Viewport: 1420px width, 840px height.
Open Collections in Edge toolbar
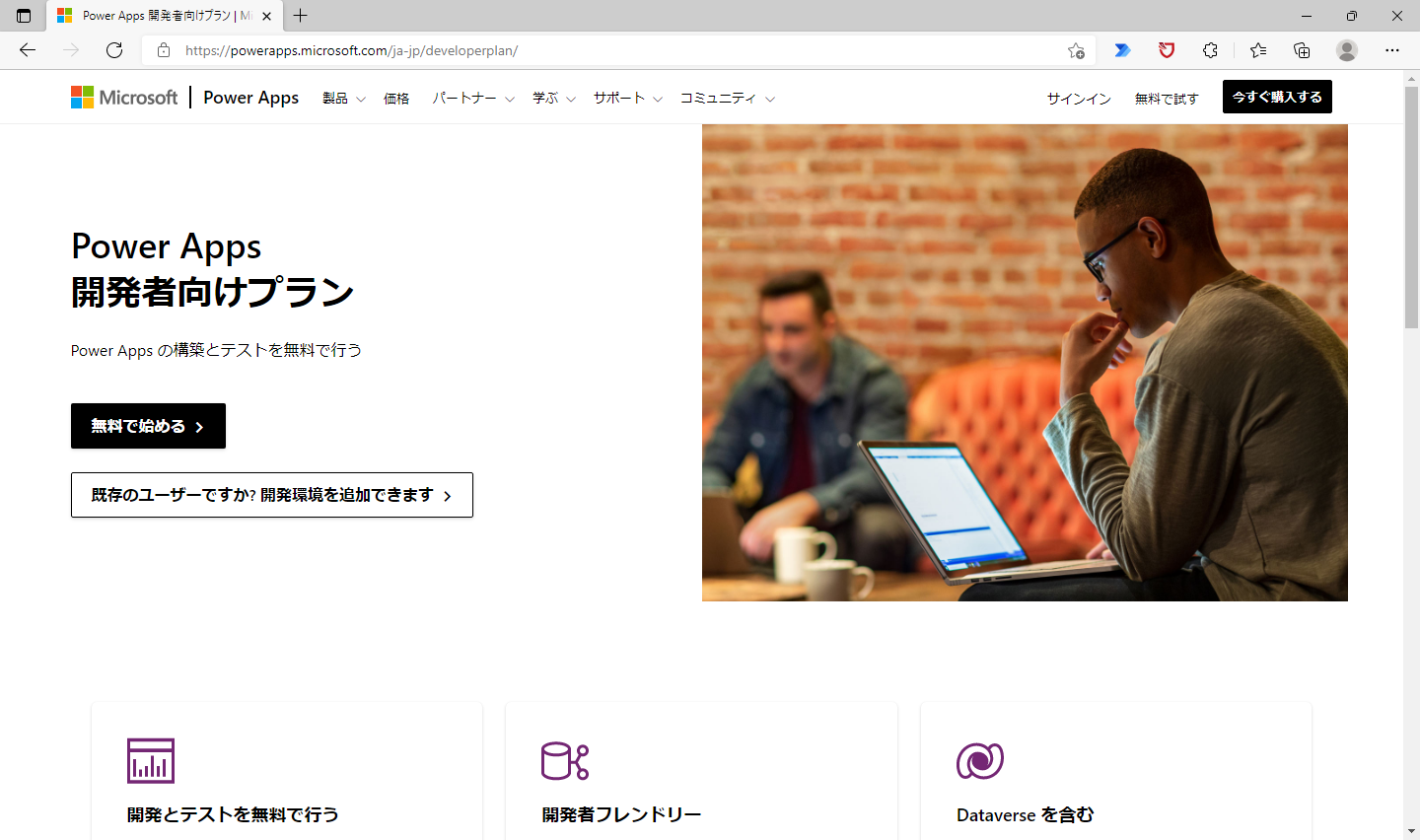(x=1302, y=50)
